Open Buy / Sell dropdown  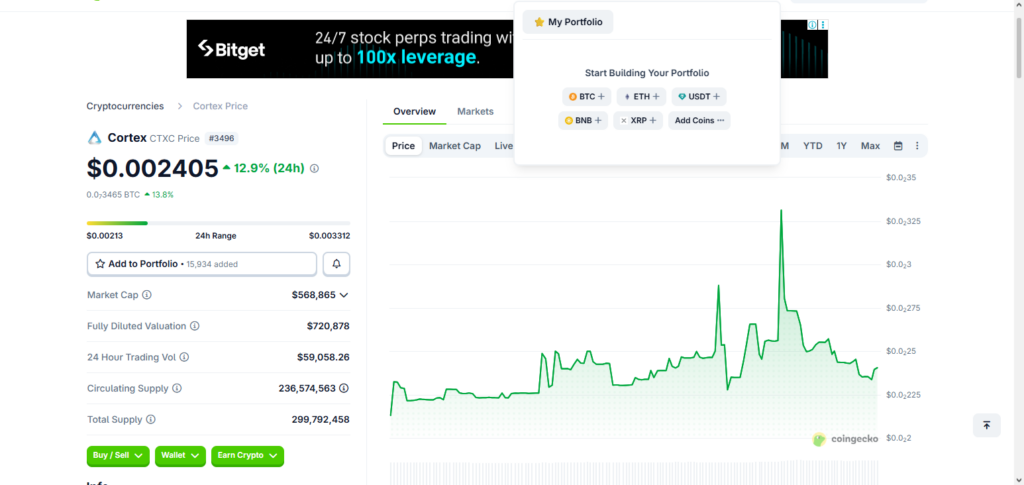pos(118,456)
